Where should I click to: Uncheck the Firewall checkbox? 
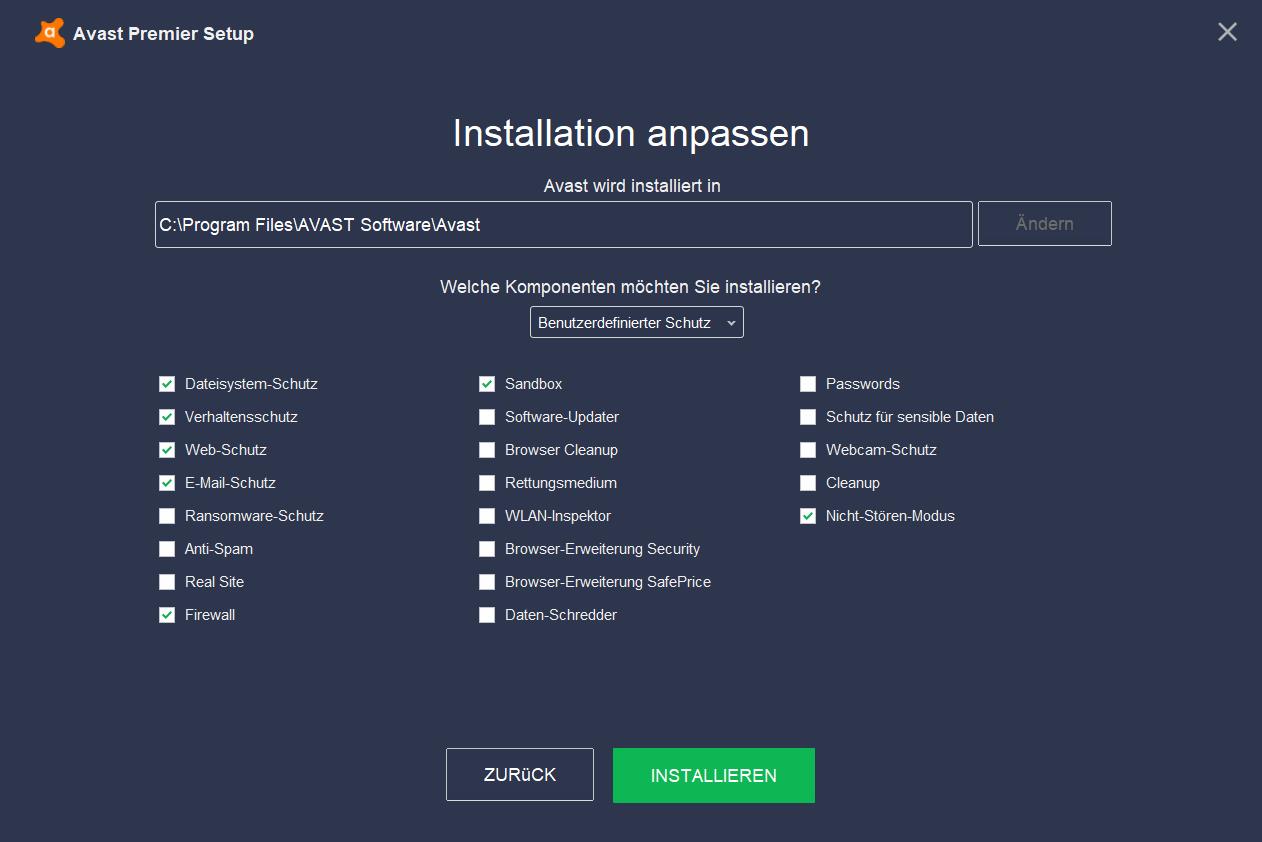click(x=167, y=615)
